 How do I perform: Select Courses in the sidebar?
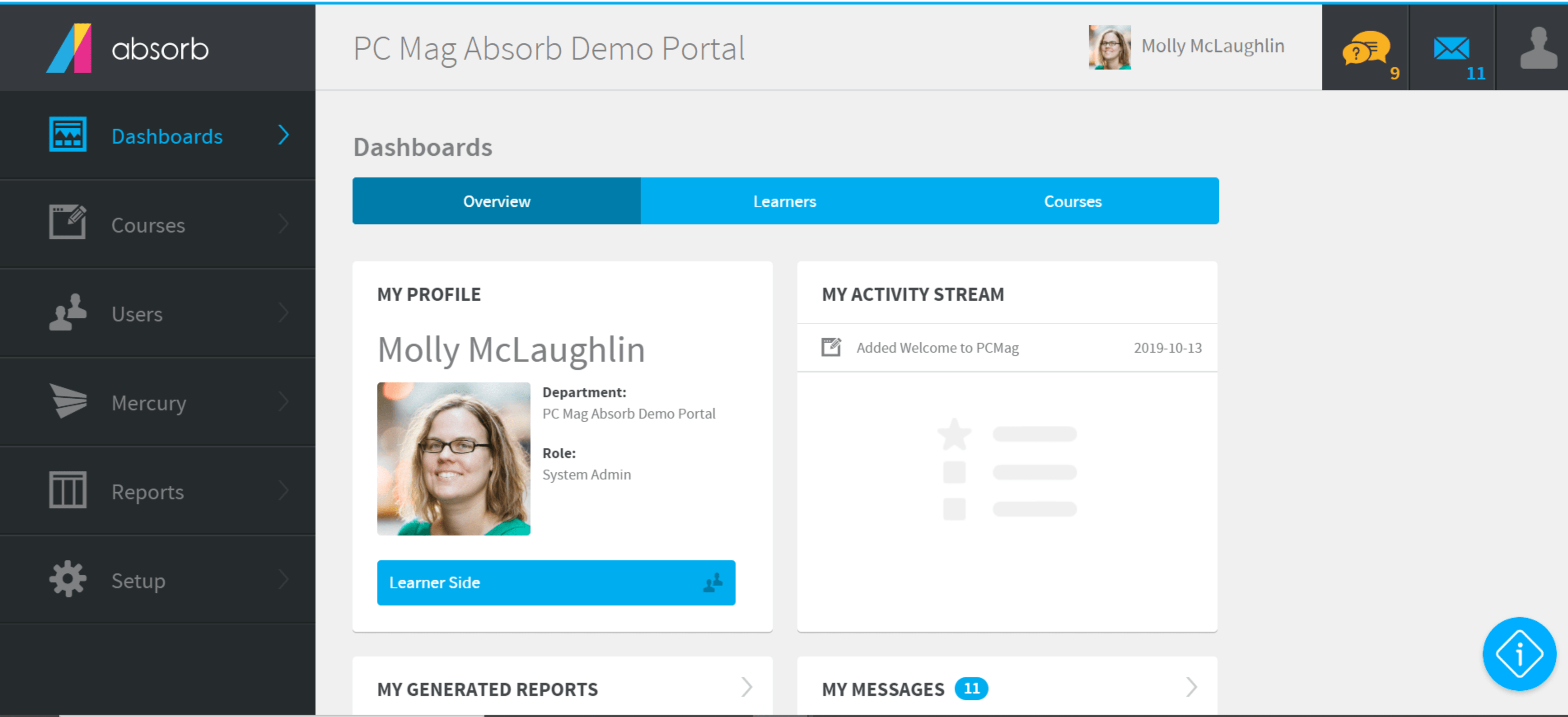tap(158, 224)
